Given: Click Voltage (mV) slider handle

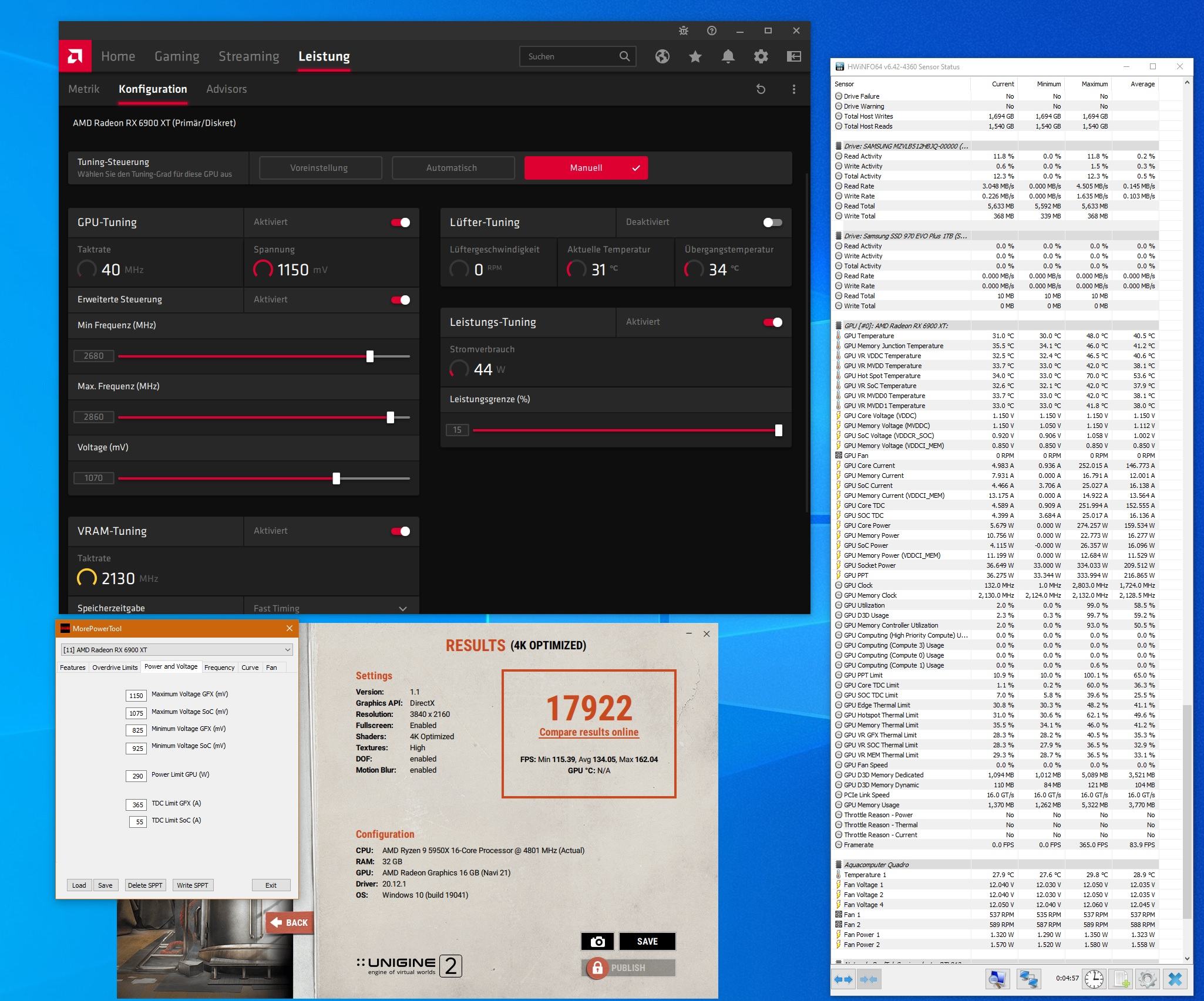Looking at the screenshot, I should click(337, 478).
